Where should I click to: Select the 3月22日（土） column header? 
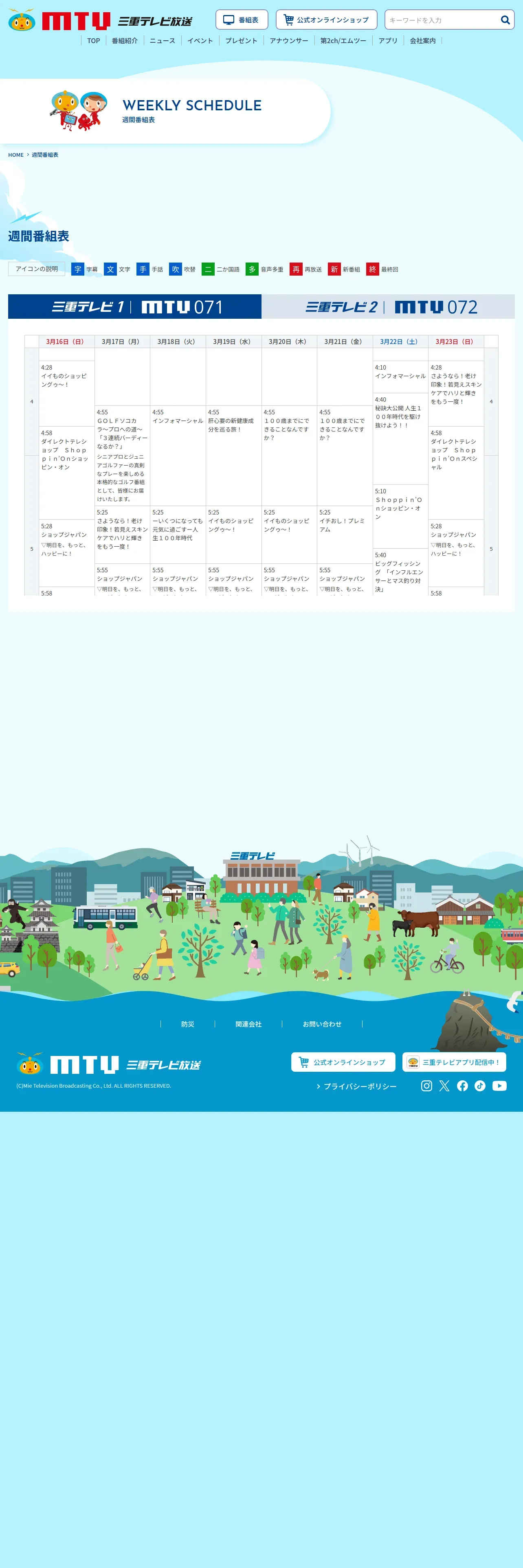(401, 342)
